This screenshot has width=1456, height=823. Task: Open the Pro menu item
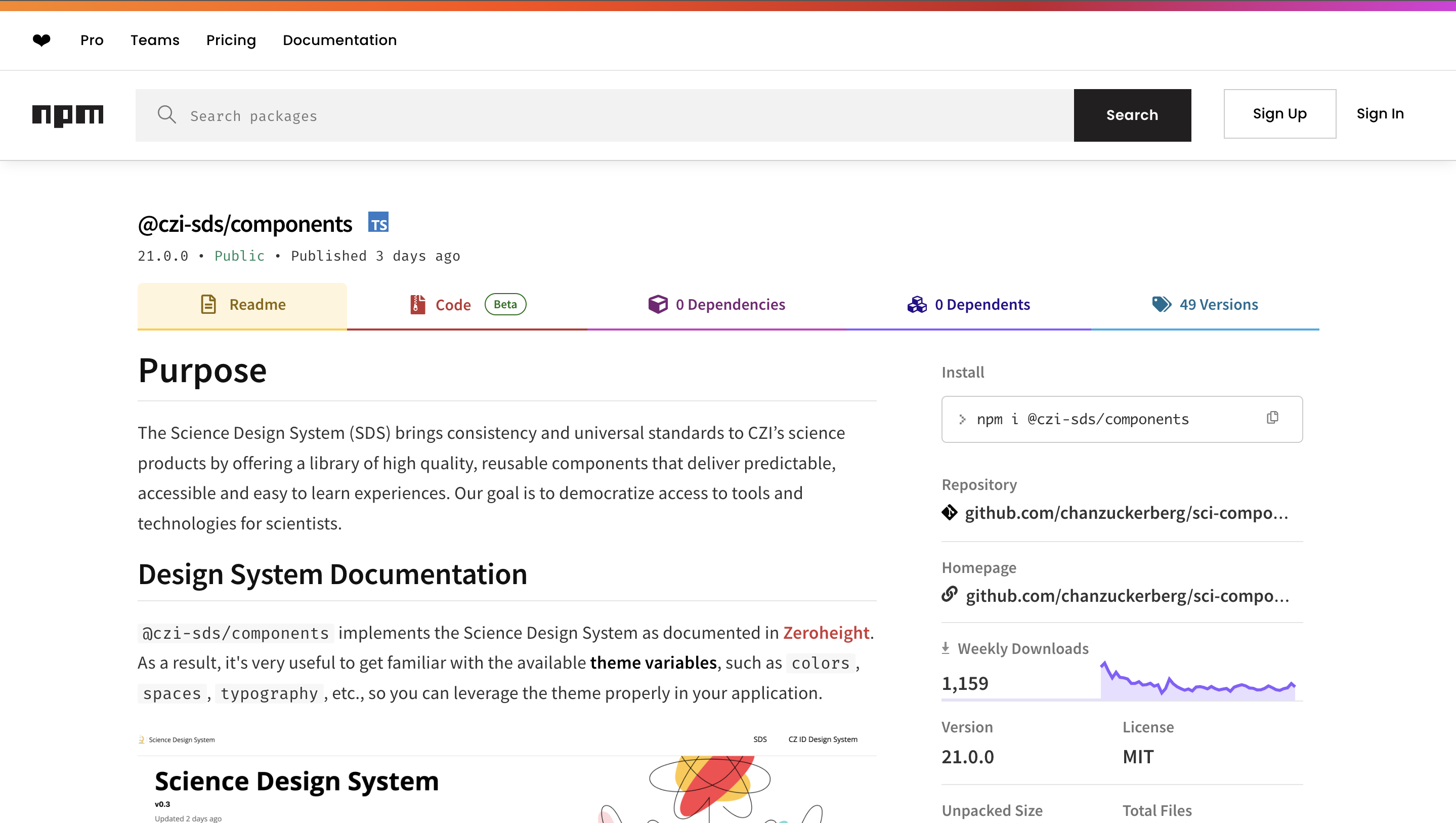pos(92,40)
